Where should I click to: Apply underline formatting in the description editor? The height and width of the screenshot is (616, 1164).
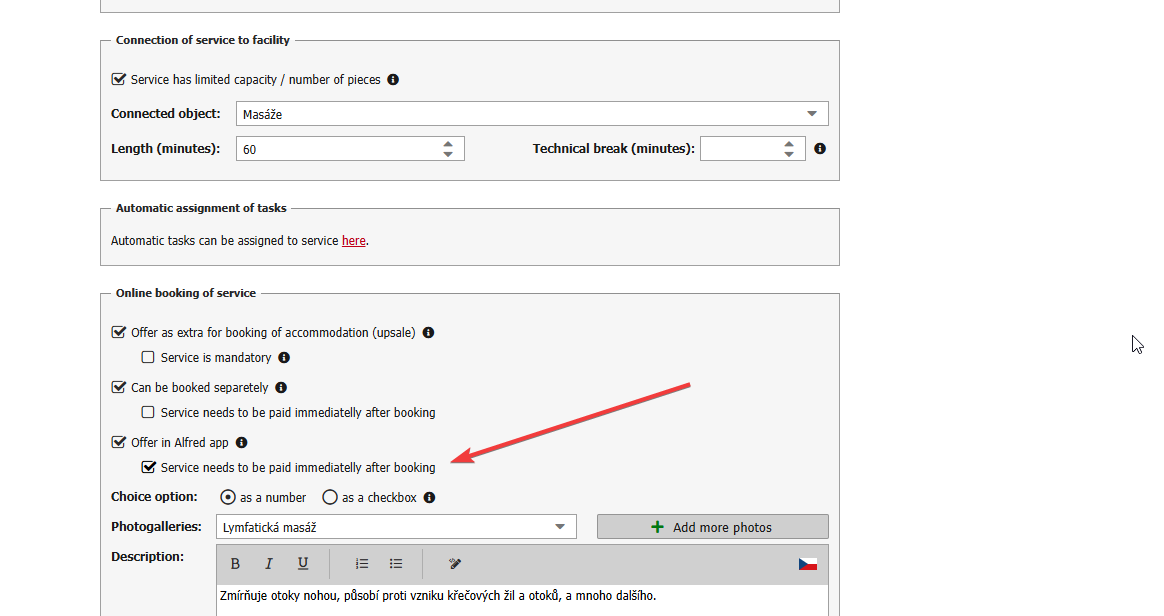tap(303, 564)
